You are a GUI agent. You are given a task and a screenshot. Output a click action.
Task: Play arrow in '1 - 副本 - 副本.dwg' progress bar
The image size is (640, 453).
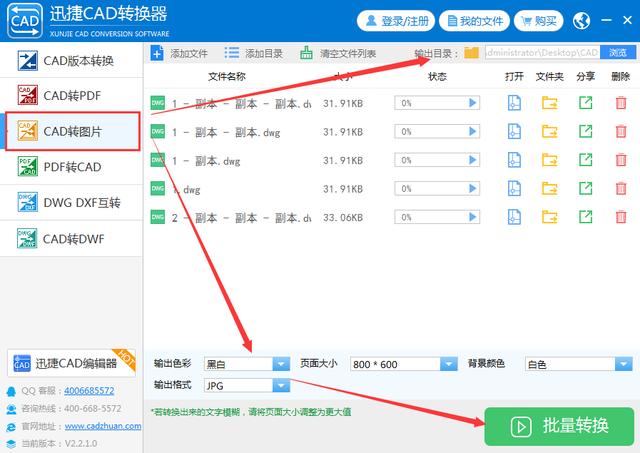[x=473, y=131]
